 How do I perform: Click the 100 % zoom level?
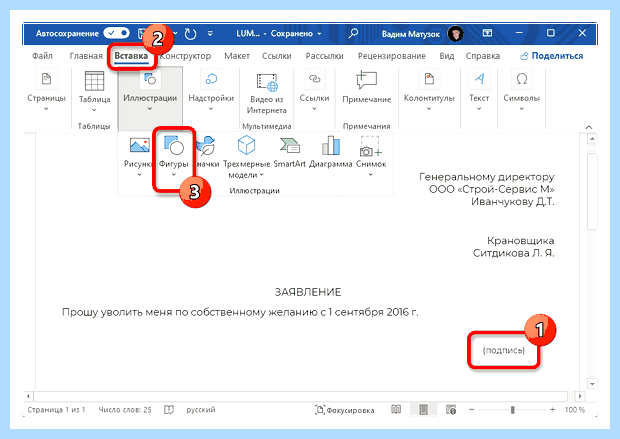pos(575,410)
